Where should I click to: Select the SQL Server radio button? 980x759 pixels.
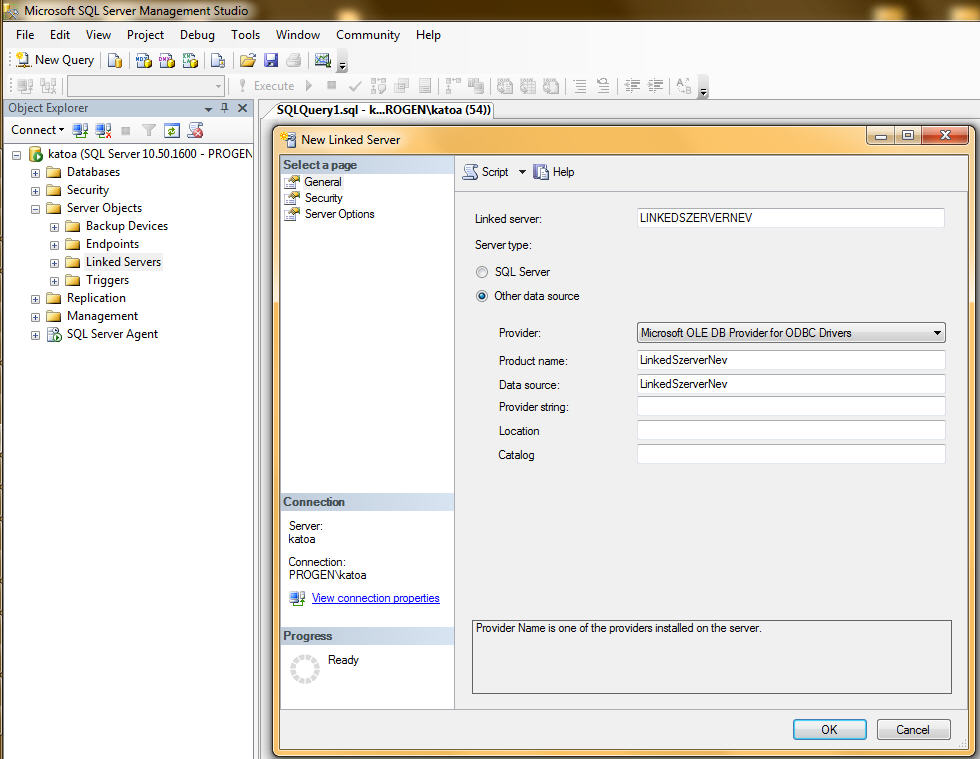coord(482,272)
